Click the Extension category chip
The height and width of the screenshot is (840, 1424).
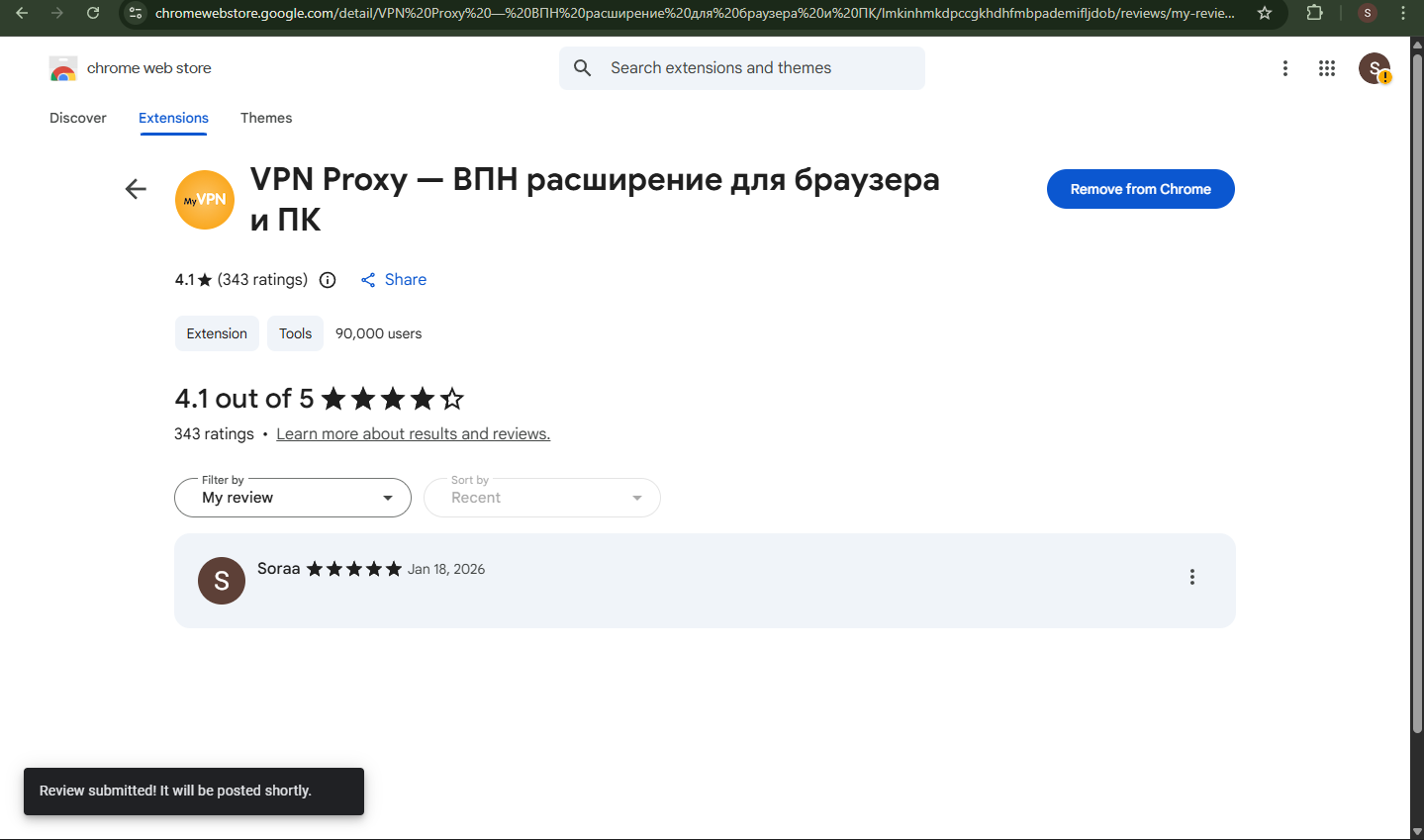pyautogui.click(x=217, y=333)
